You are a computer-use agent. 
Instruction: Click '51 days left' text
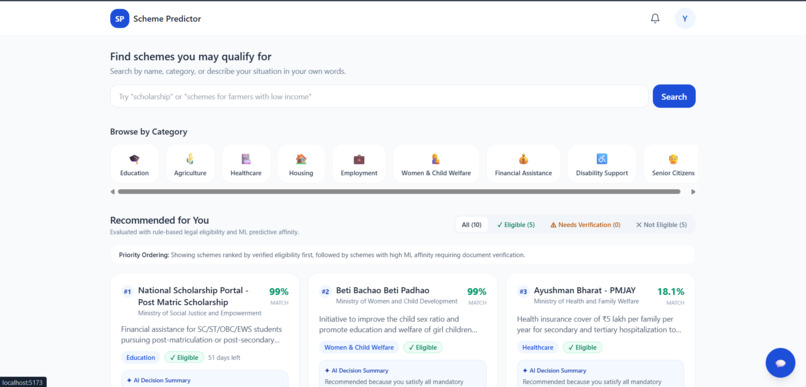pos(224,358)
